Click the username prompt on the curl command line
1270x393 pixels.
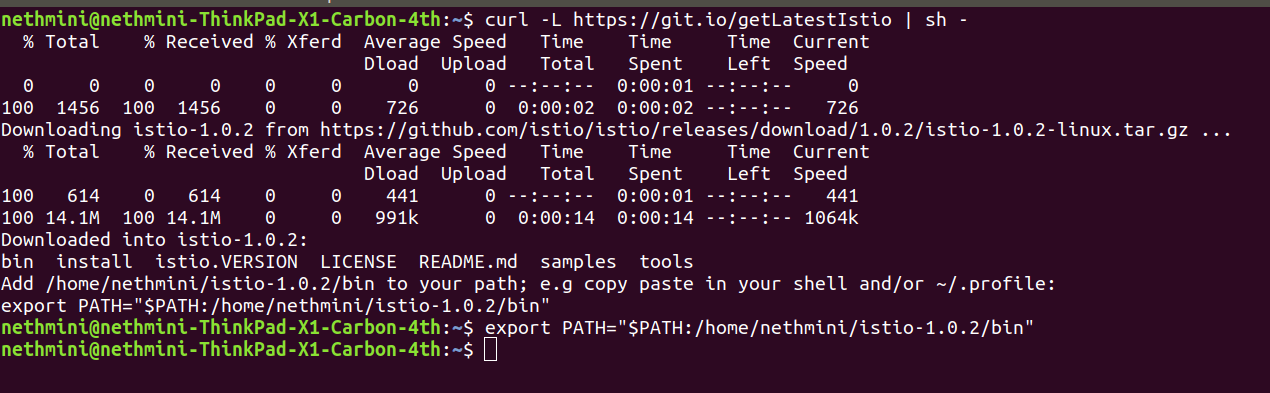221,20
